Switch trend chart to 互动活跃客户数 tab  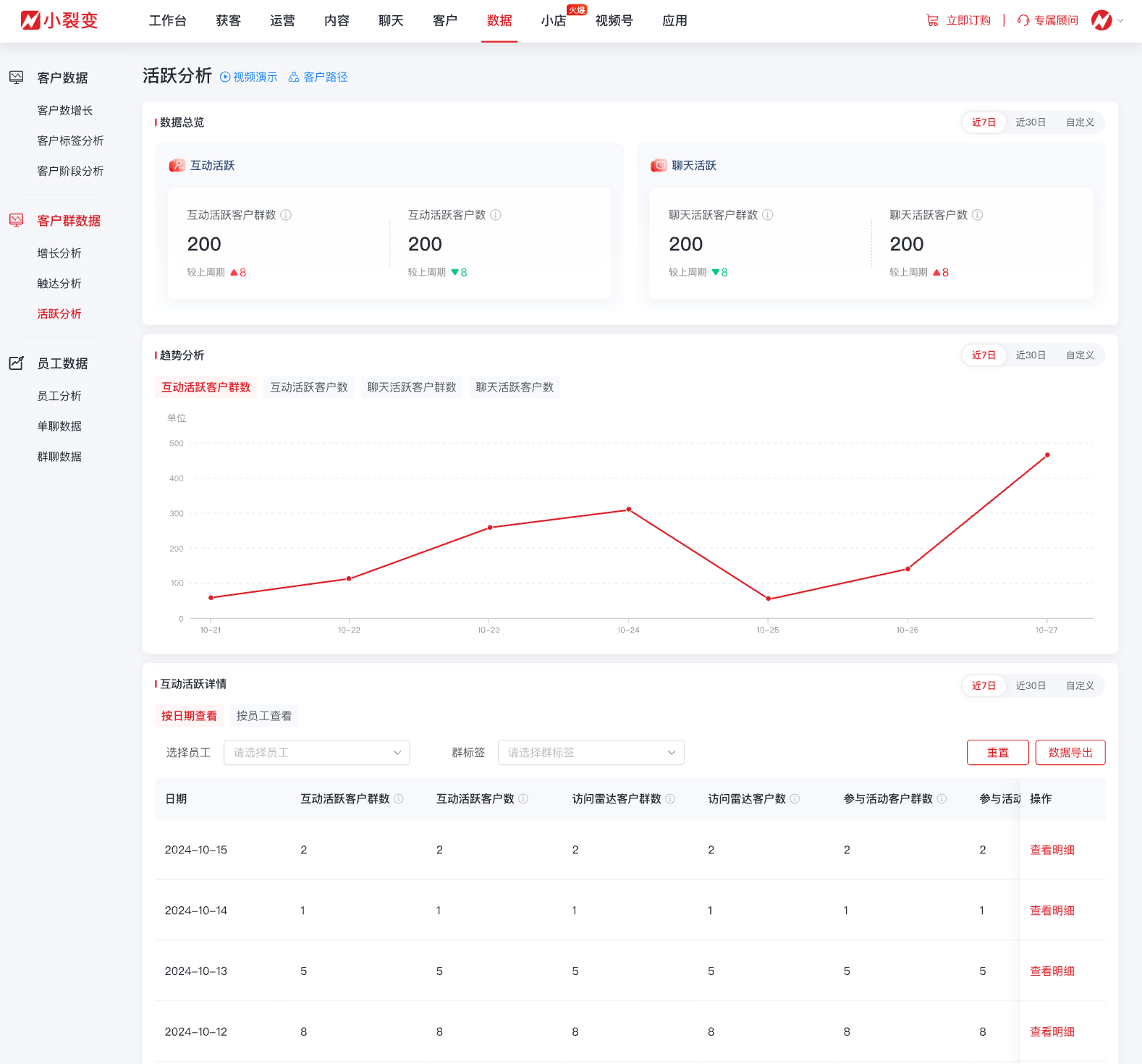309,387
